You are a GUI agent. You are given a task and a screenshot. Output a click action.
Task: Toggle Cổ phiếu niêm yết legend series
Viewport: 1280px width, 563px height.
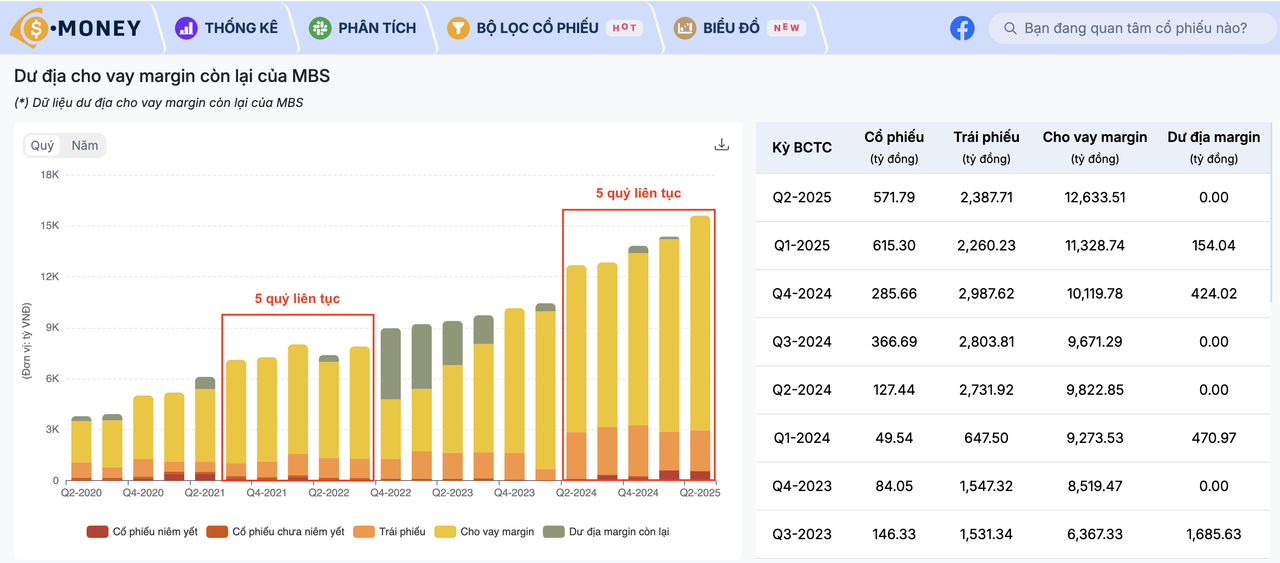[143, 532]
